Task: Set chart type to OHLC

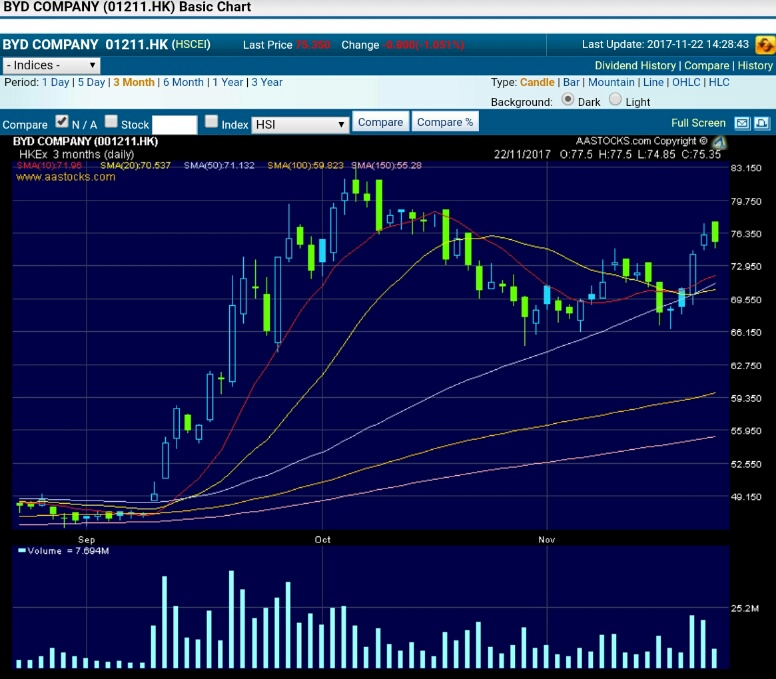Action: (x=686, y=82)
